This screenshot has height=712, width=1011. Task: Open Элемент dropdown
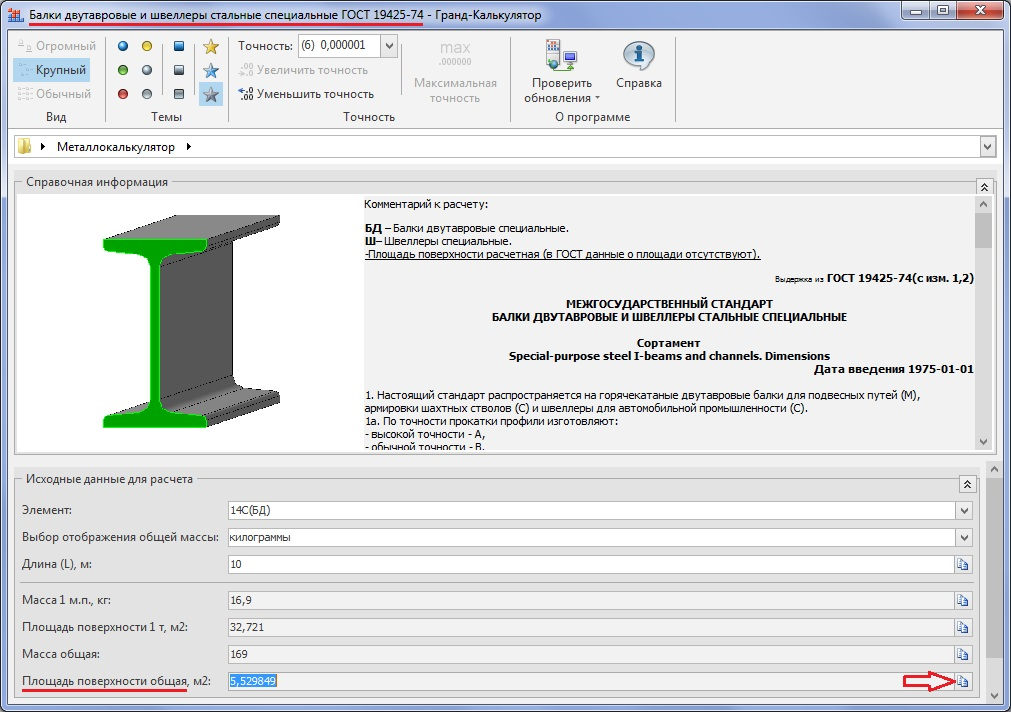964,511
